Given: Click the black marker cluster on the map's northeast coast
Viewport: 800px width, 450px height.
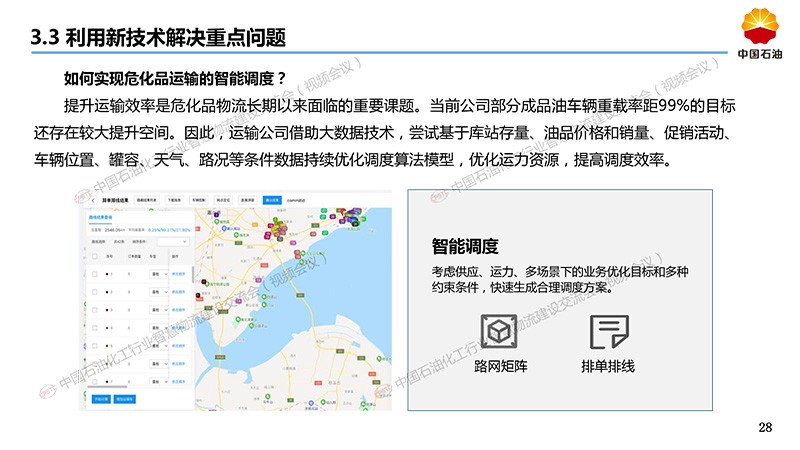Looking at the screenshot, I should (355, 223).
